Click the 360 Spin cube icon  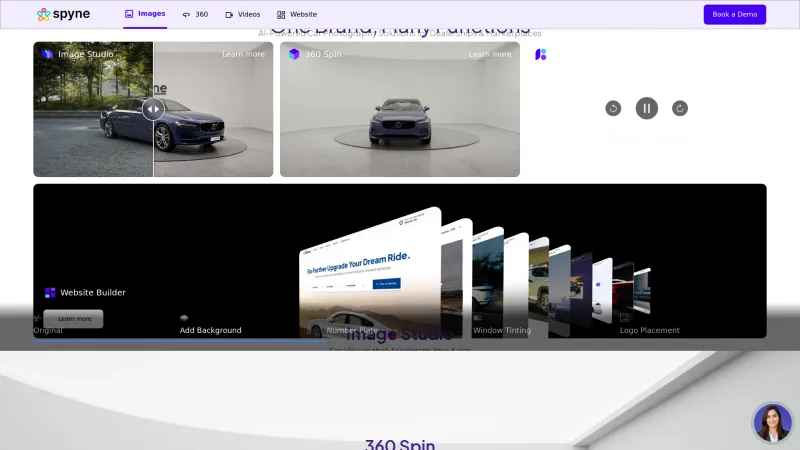click(294, 54)
